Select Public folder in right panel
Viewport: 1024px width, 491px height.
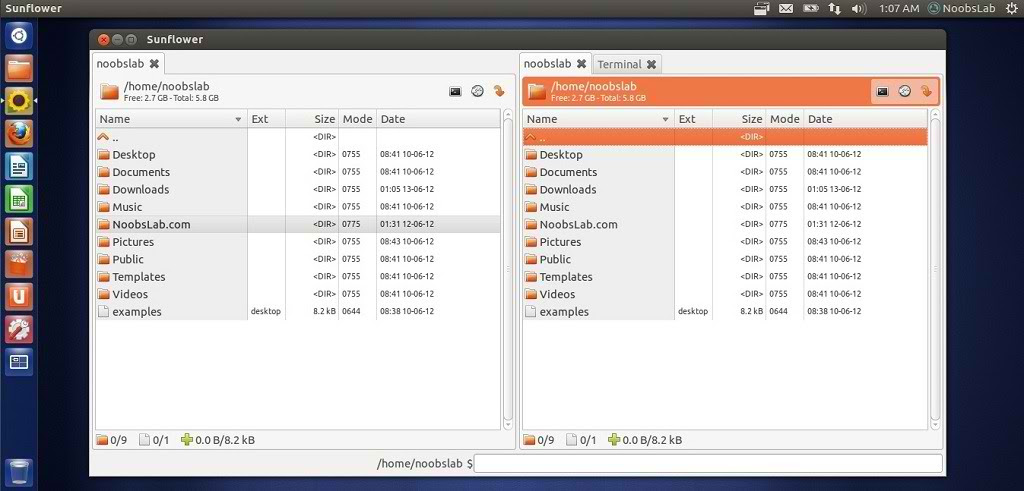point(725,259)
